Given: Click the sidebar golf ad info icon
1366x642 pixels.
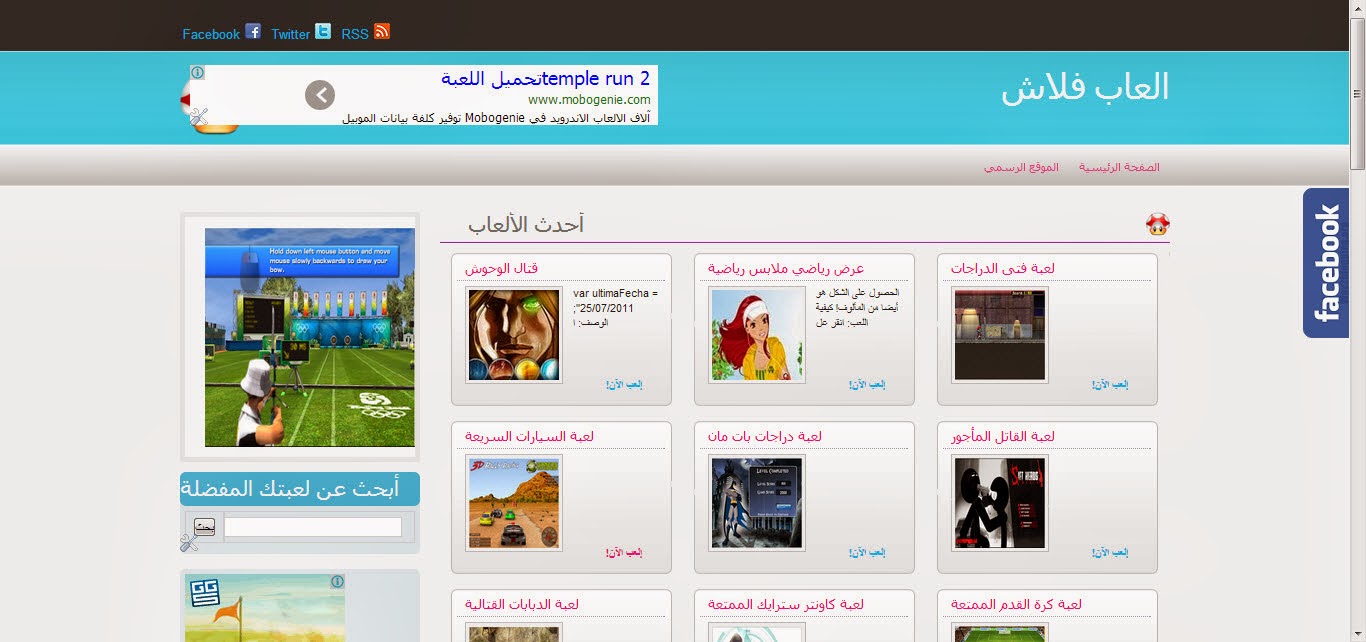Looking at the screenshot, I should click(337, 581).
